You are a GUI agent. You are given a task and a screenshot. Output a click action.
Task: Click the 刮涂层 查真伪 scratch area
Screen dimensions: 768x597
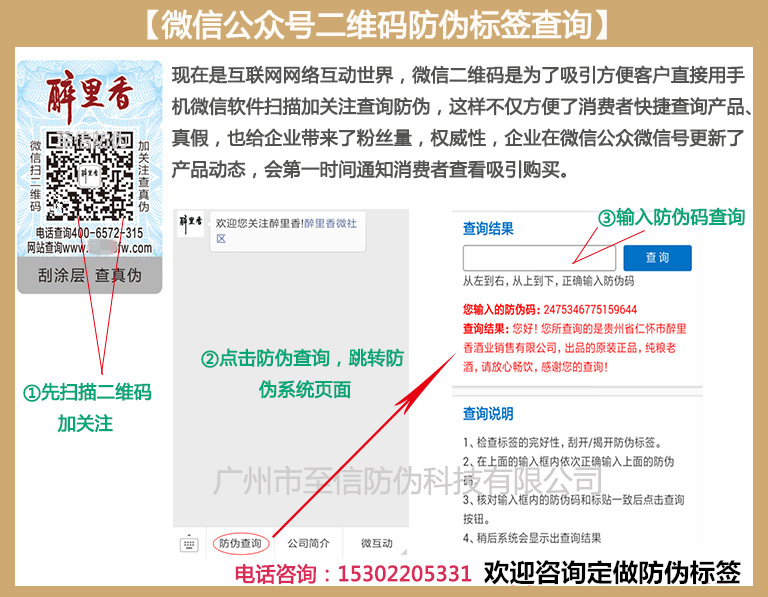(90, 275)
